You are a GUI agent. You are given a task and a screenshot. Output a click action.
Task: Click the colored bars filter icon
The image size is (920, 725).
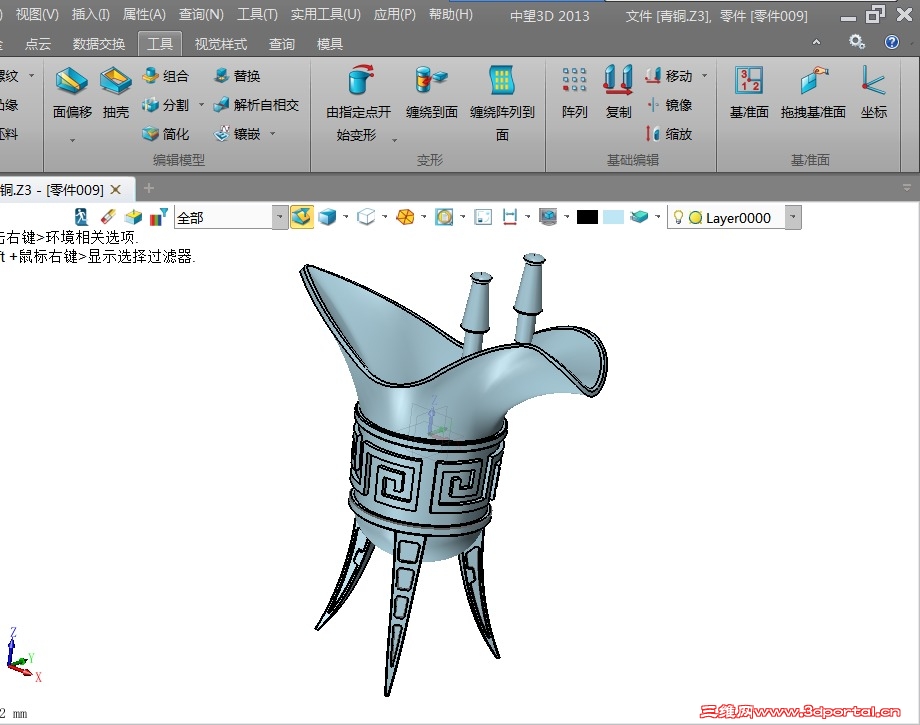tap(158, 217)
